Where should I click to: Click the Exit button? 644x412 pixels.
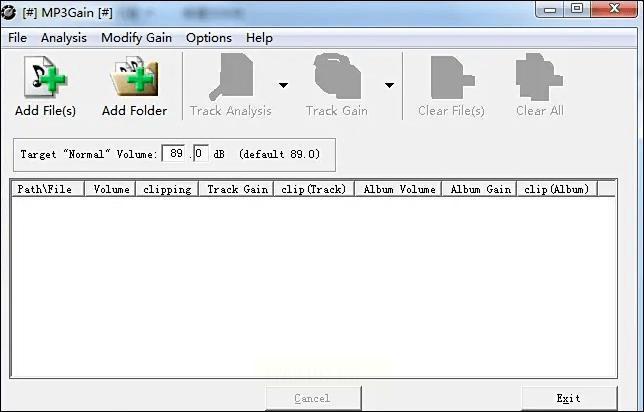tap(569, 398)
